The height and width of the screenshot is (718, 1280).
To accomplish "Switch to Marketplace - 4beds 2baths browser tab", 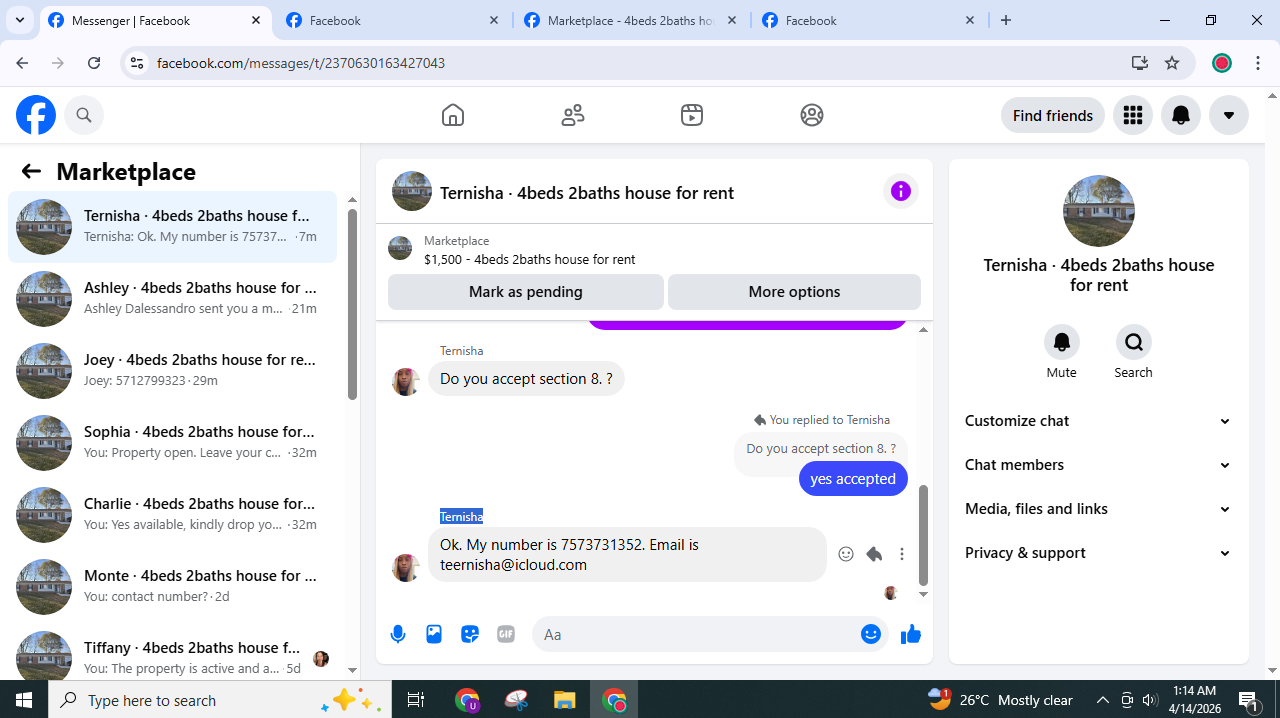I will click(x=631, y=20).
